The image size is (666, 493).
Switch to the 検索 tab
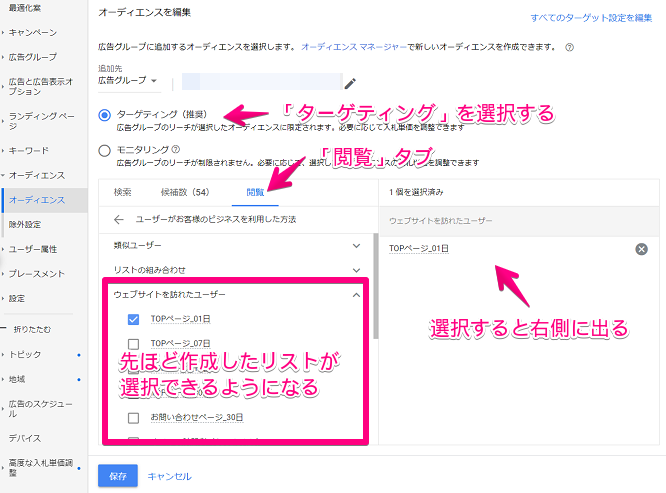[123, 192]
